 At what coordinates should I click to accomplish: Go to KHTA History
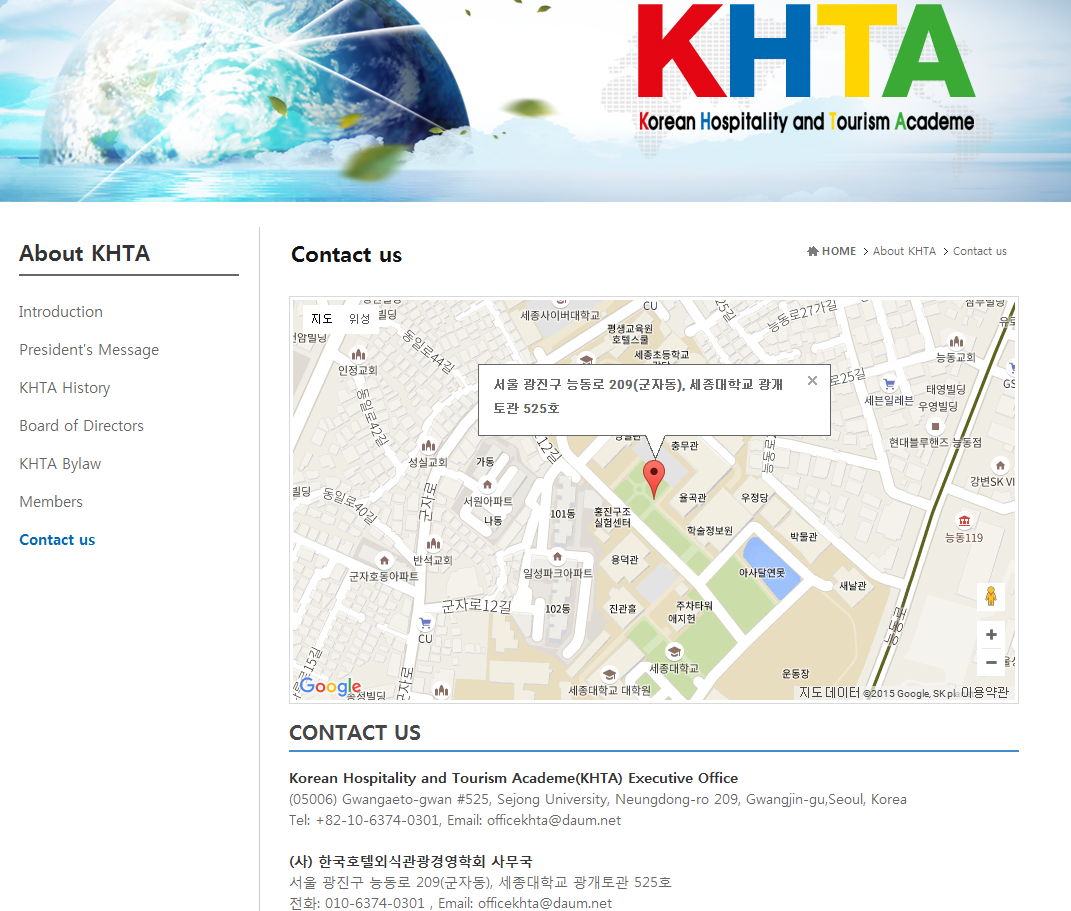(65, 388)
